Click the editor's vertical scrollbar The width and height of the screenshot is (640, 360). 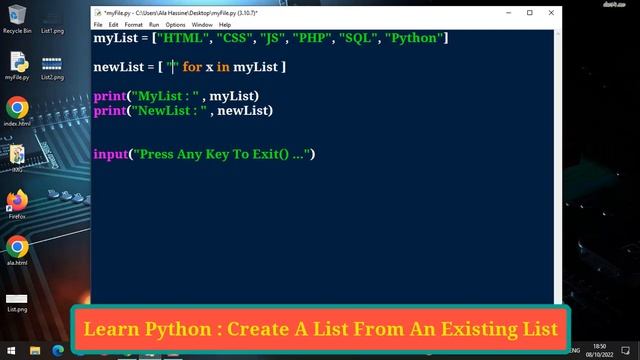tap(558, 167)
